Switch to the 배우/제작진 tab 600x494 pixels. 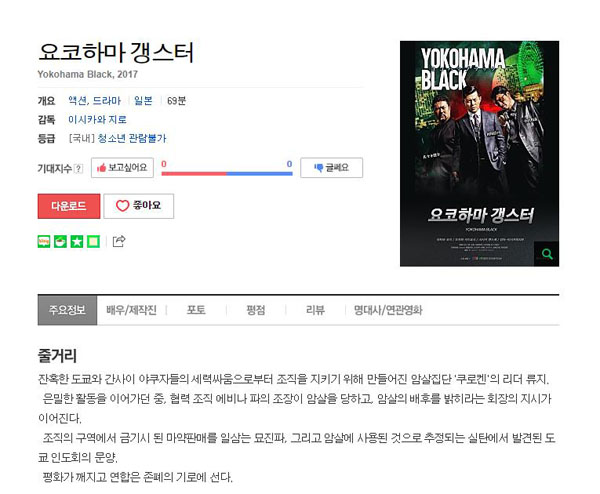(x=131, y=310)
